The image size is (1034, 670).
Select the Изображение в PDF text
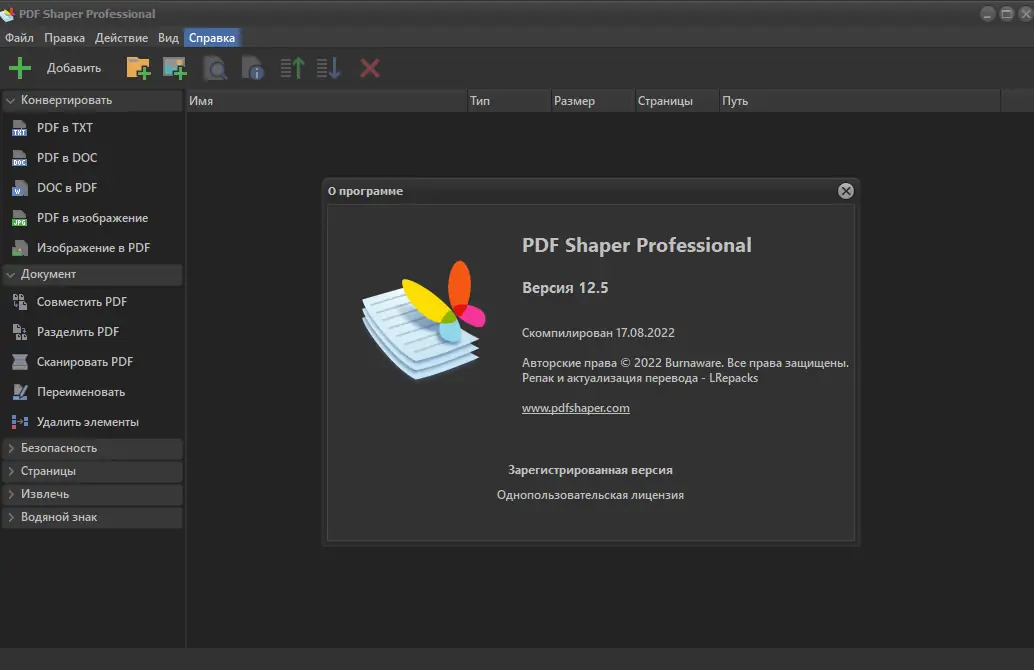coord(93,248)
